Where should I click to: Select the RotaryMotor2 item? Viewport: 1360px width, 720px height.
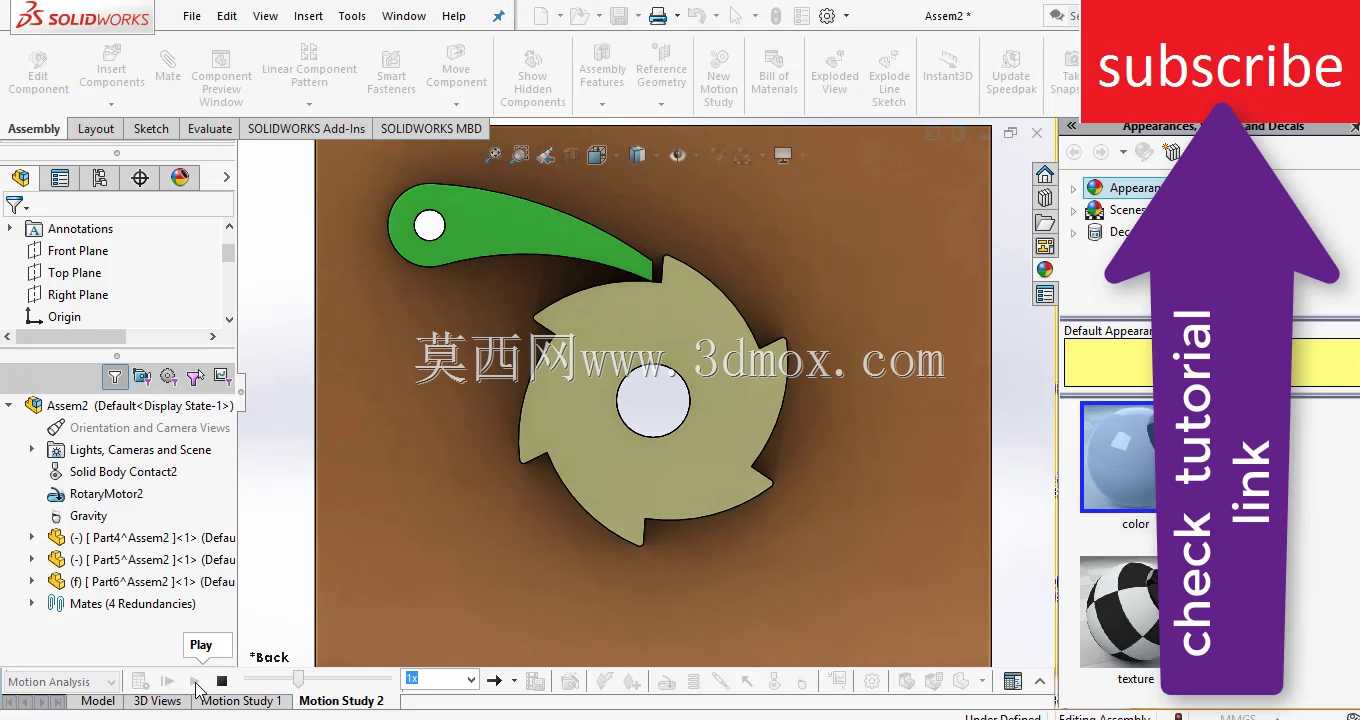point(106,494)
